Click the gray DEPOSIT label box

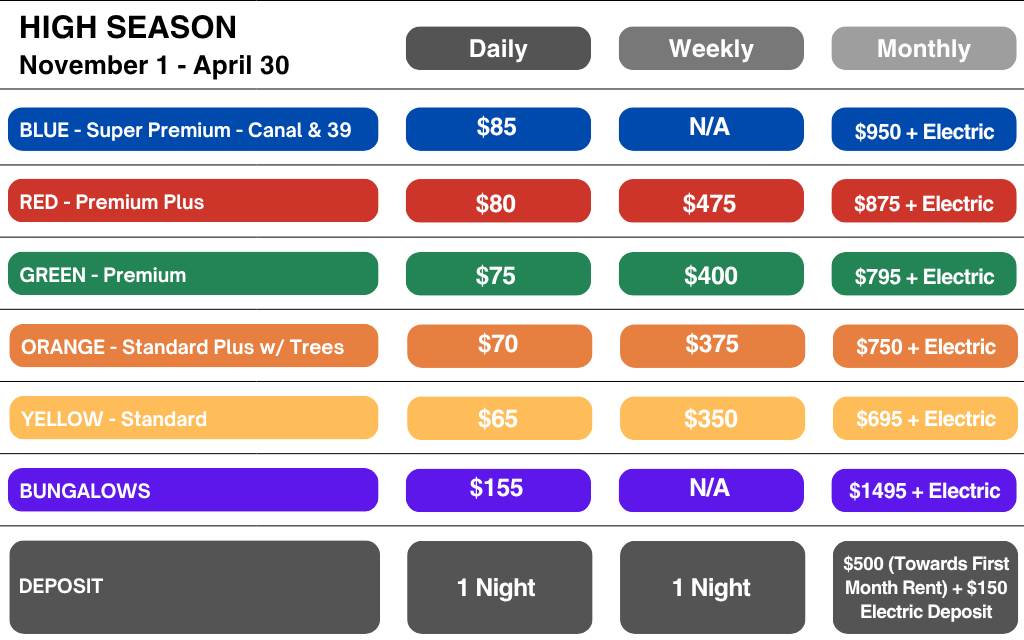click(x=194, y=586)
